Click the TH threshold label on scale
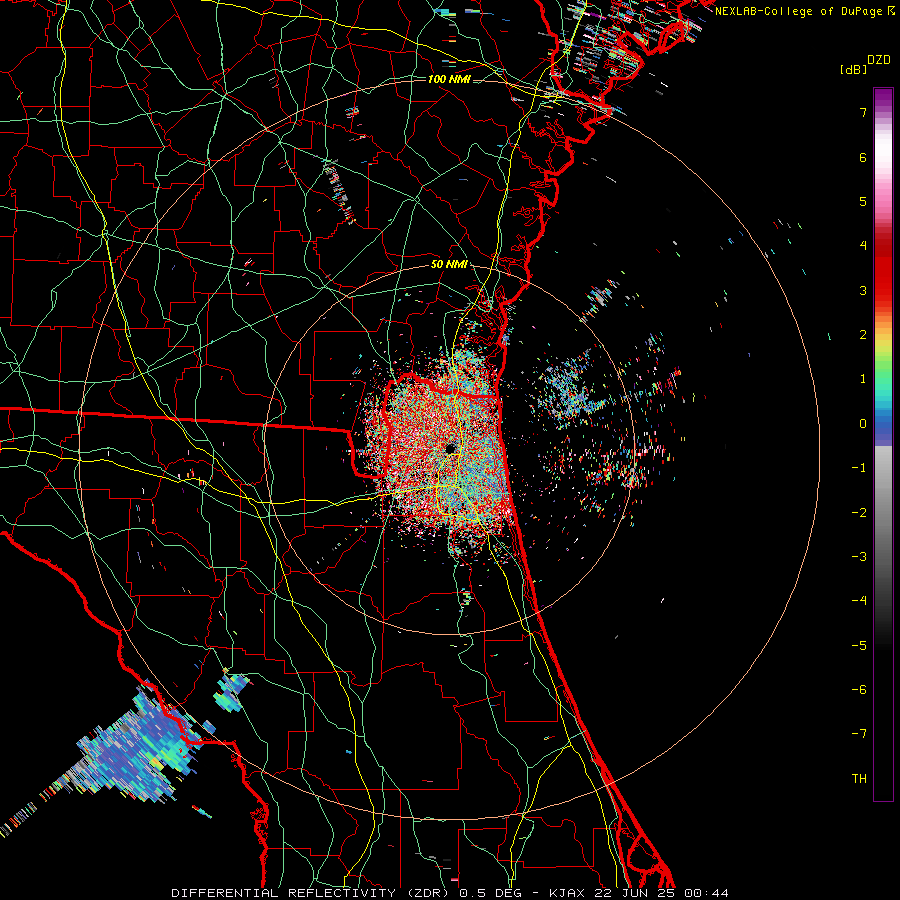This screenshot has height=900, width=900. 859,779
